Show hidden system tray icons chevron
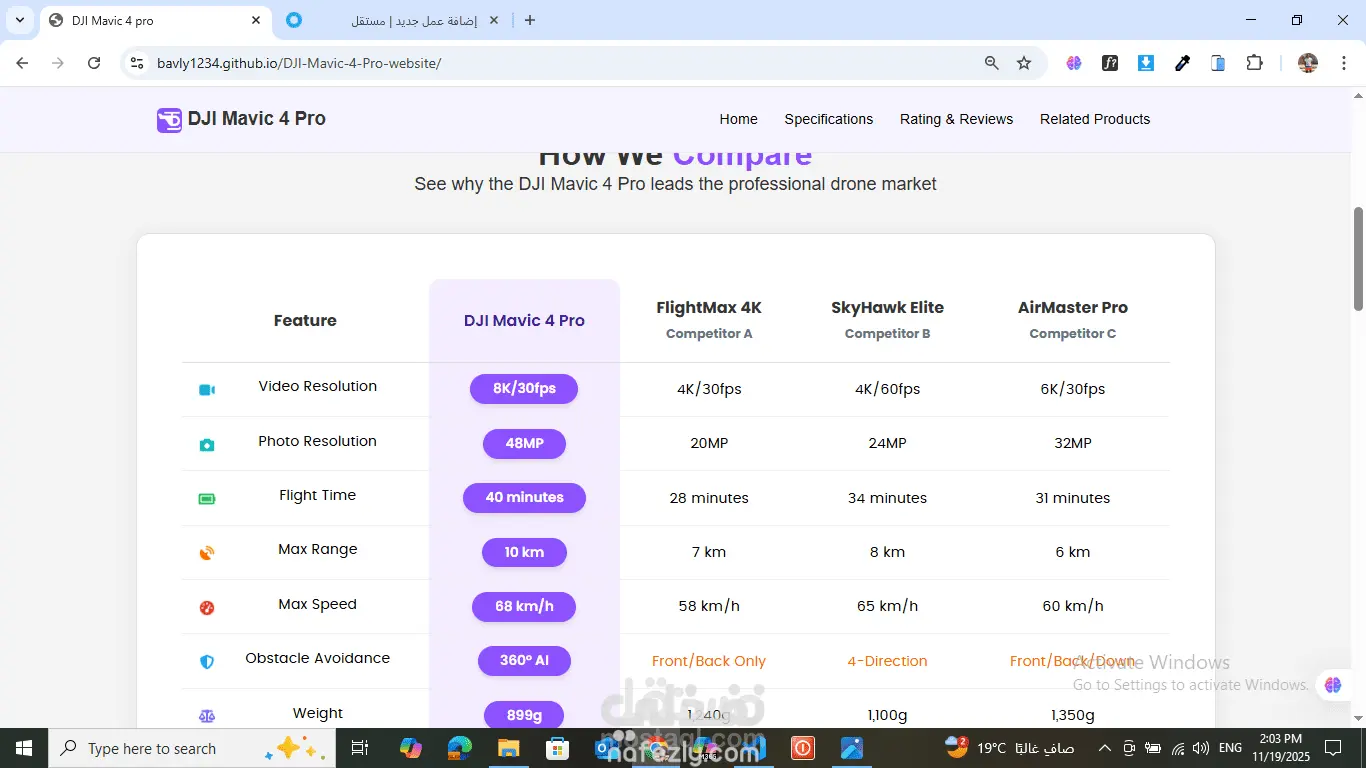The height and width of the screenshot is (768, 1366). tap(1105, 748)
